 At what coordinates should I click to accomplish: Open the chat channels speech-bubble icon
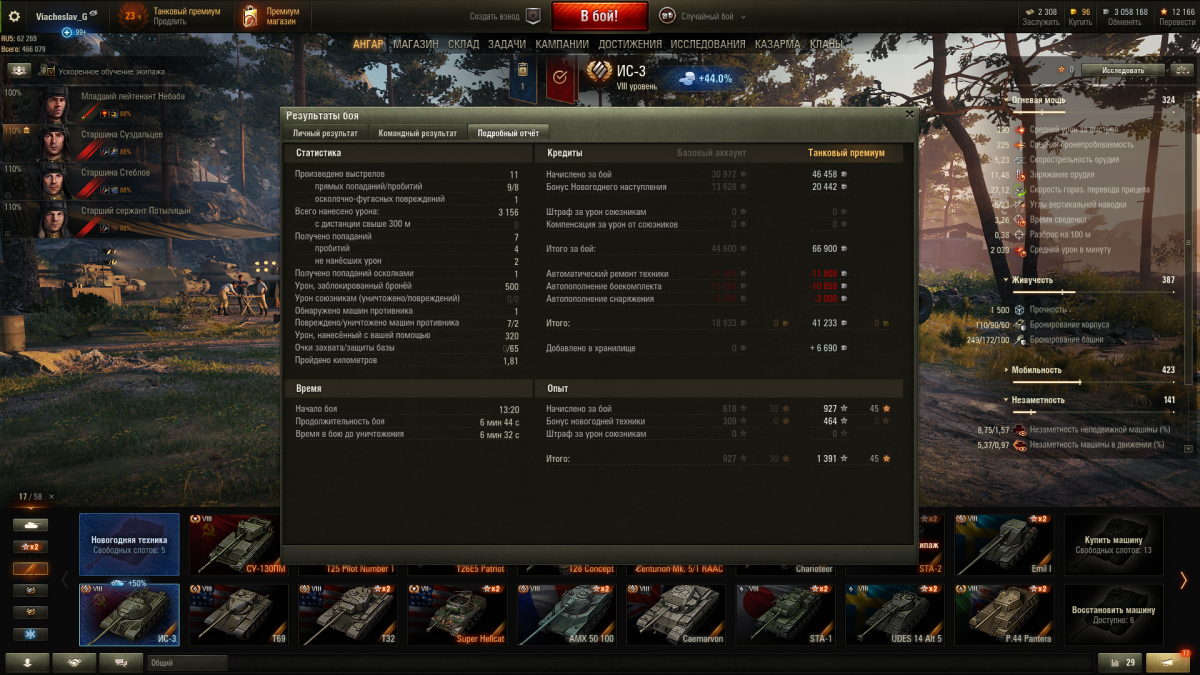121,662
